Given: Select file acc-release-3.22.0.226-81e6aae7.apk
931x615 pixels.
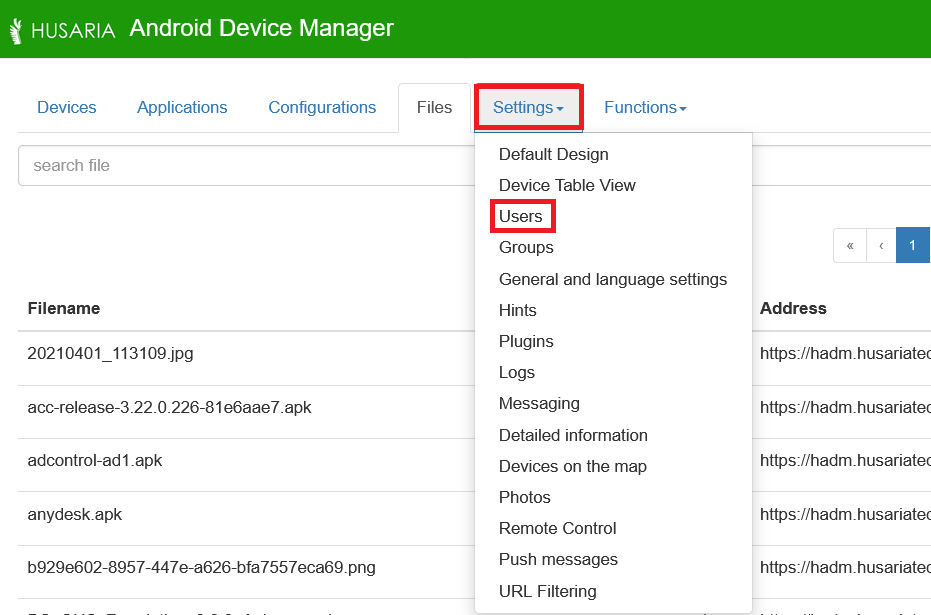Looking at the screenshot, I should [x=169, y=407].
